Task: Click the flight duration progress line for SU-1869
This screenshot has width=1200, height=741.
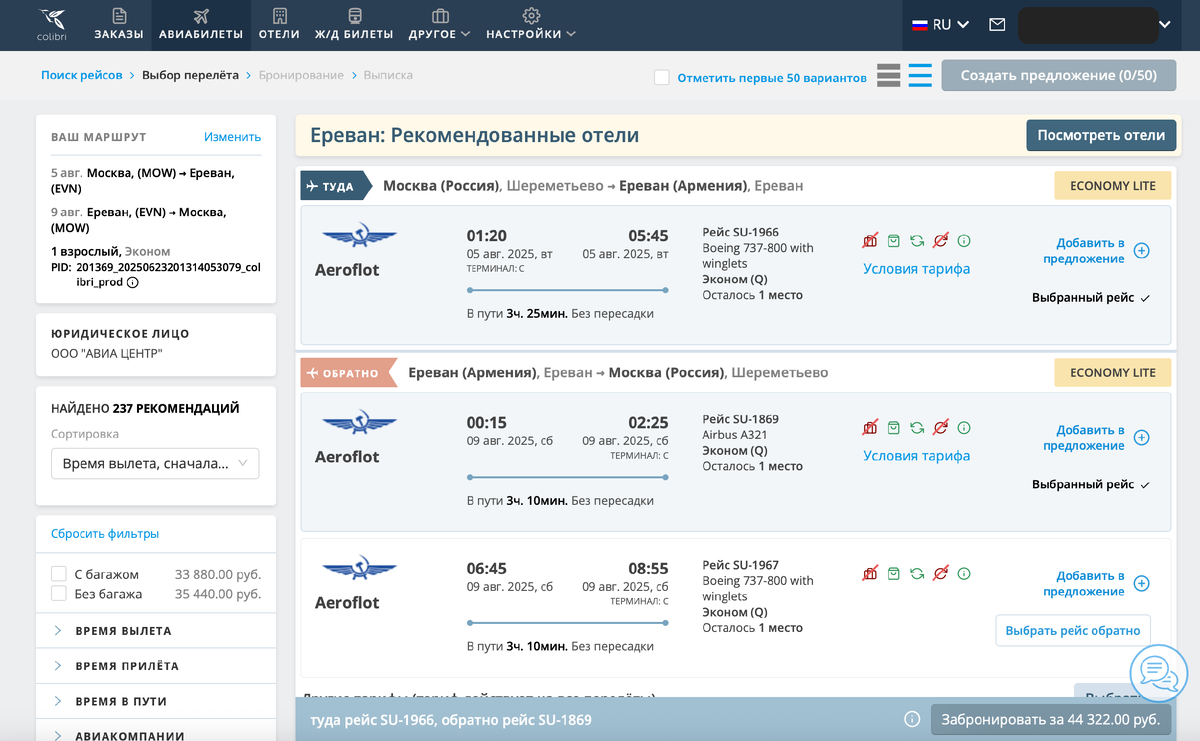Action: [567, 478]
